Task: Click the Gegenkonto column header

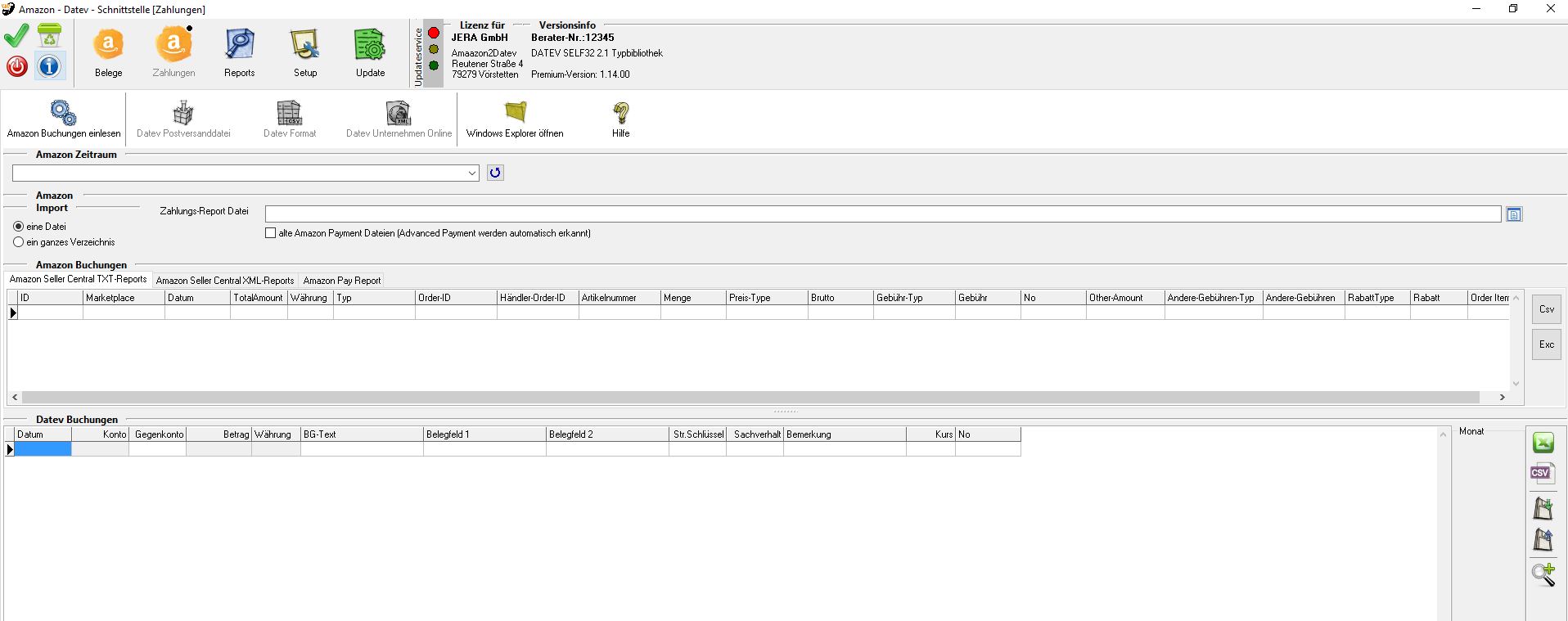Action: tap(157, 434)
